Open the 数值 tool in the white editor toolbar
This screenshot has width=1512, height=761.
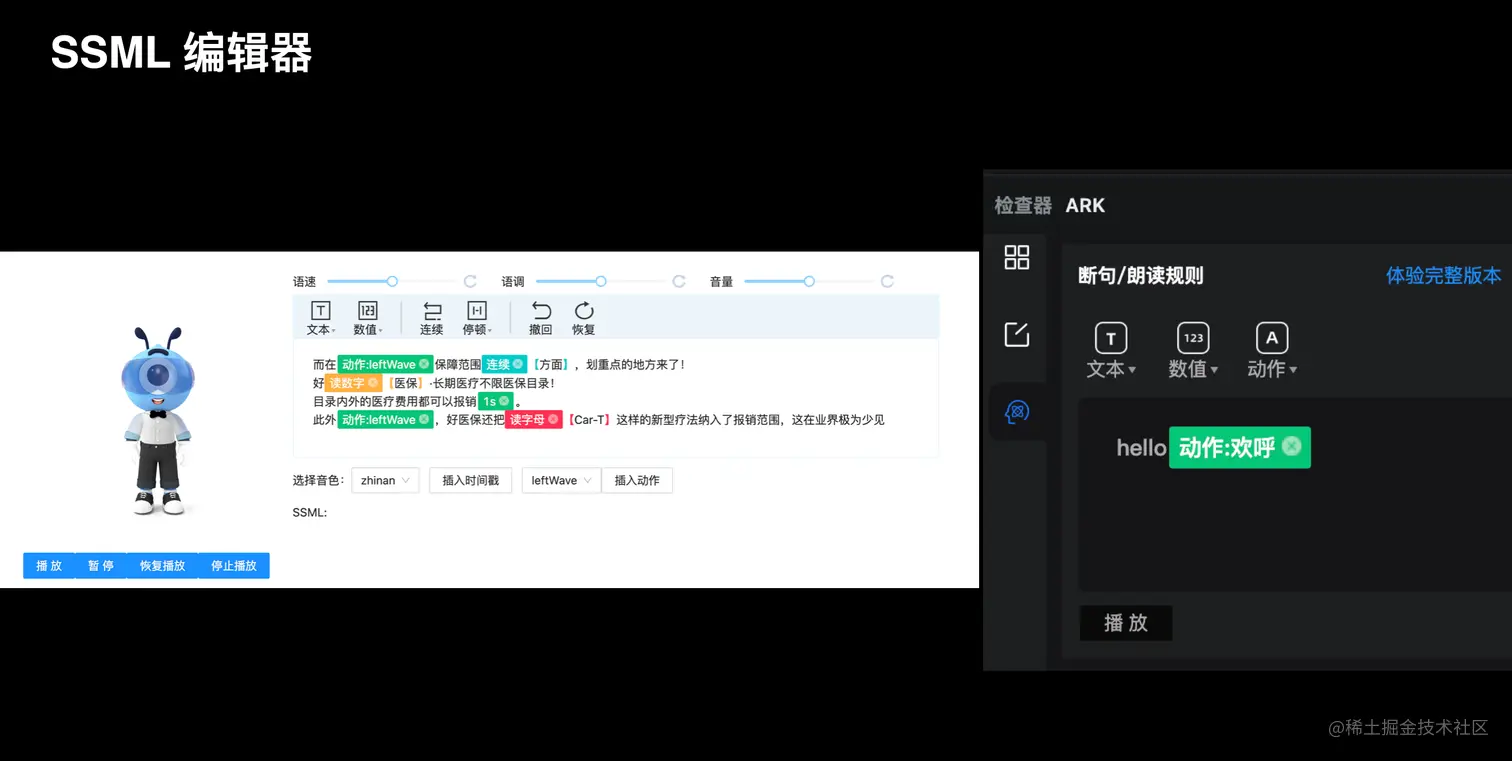click(x=367, y=318)
